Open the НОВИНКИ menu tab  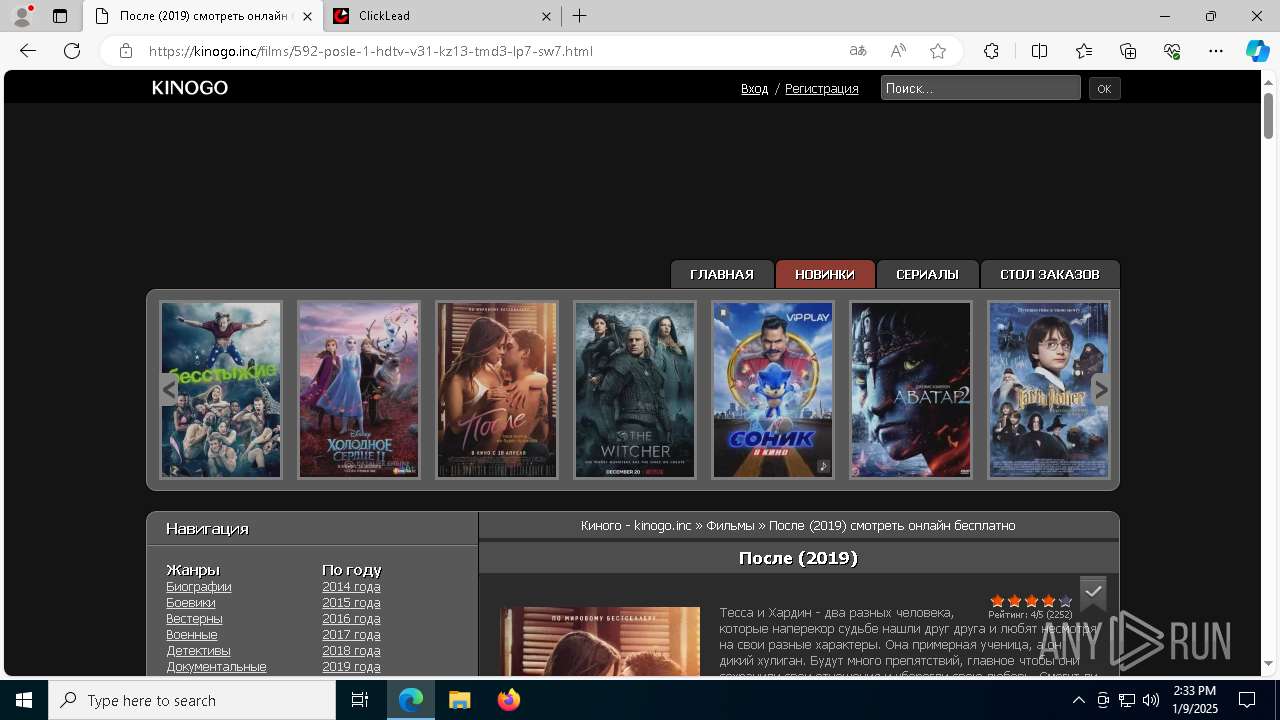pyautogui.click(x=825, y=274)
